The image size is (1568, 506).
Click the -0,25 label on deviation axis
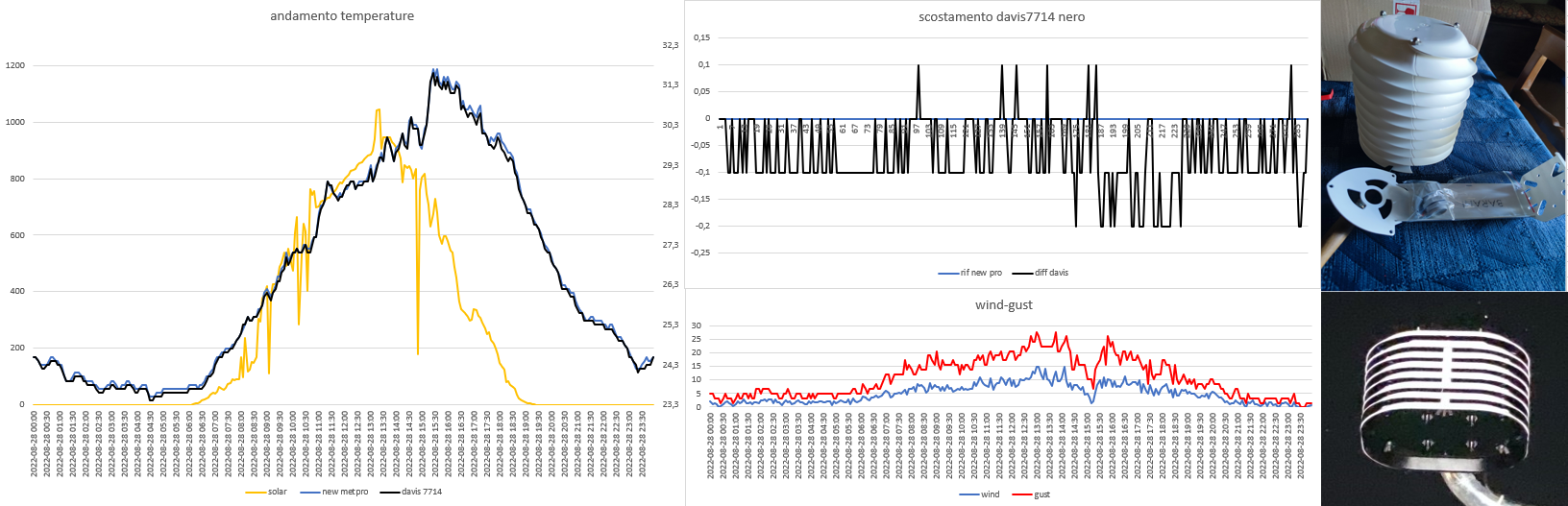[700, 253]
